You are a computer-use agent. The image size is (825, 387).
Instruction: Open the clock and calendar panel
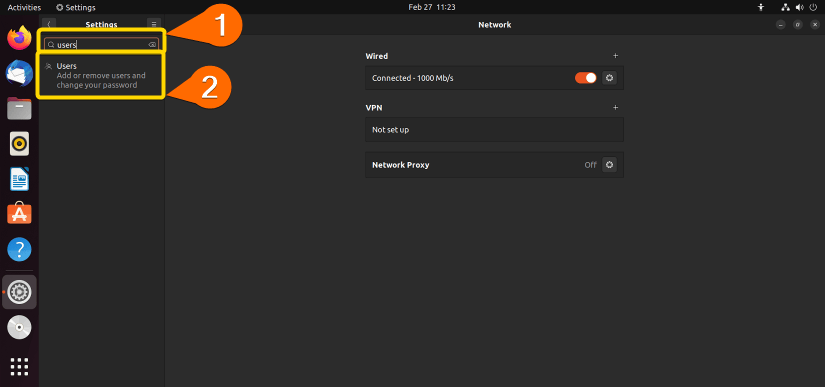[431, 7]
